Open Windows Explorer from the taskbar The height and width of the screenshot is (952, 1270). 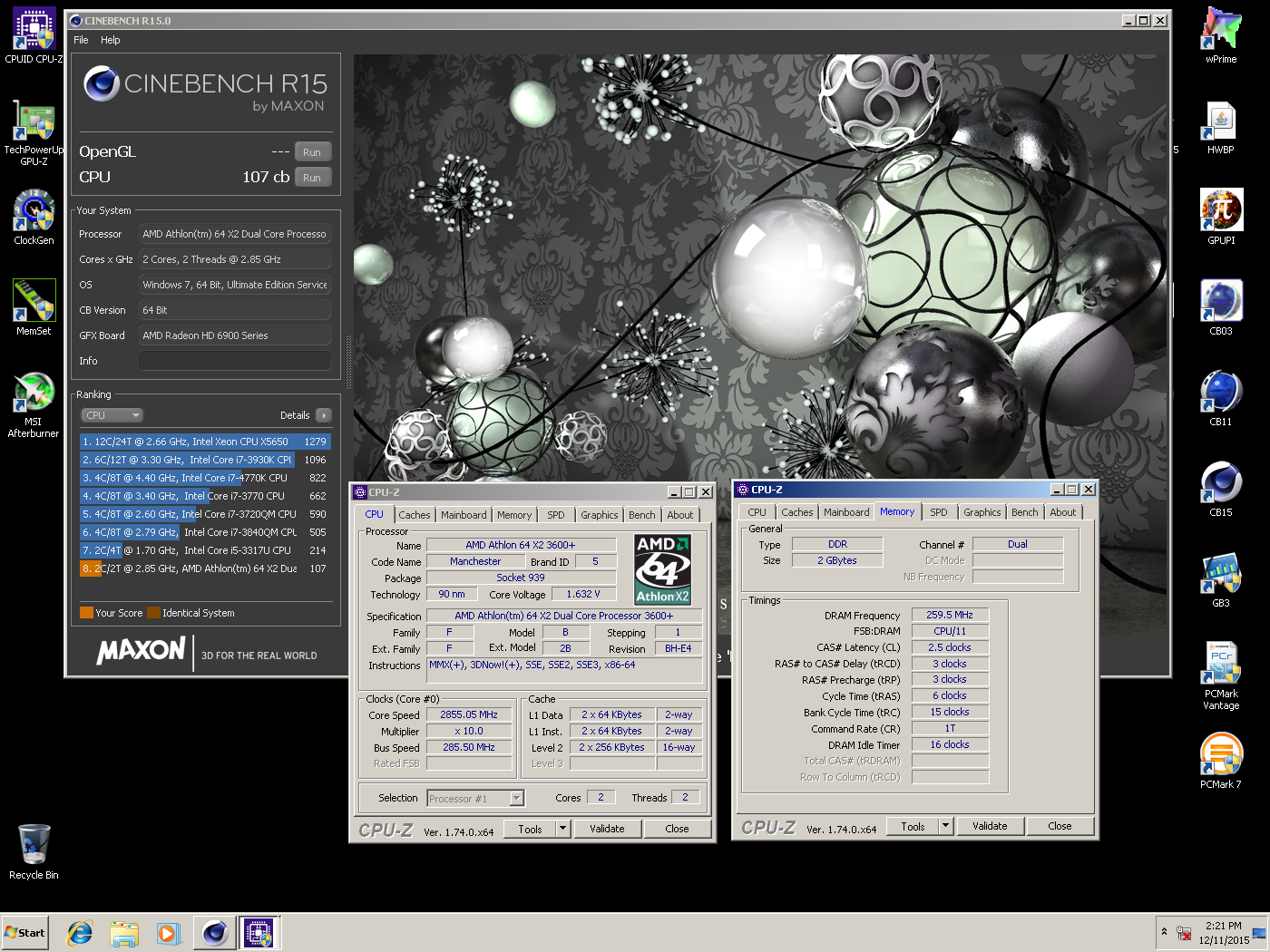click(124, 933)
